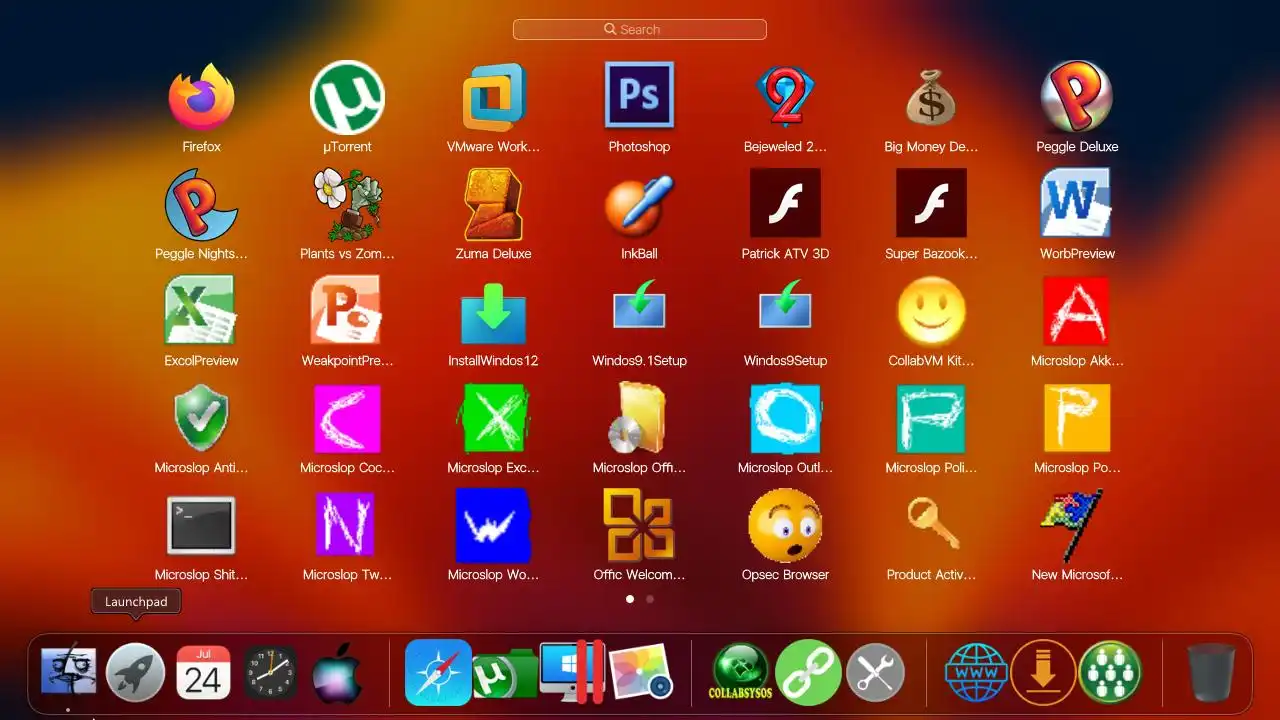Launch Parallels Windows monitor dock icon

coord(572,672)
